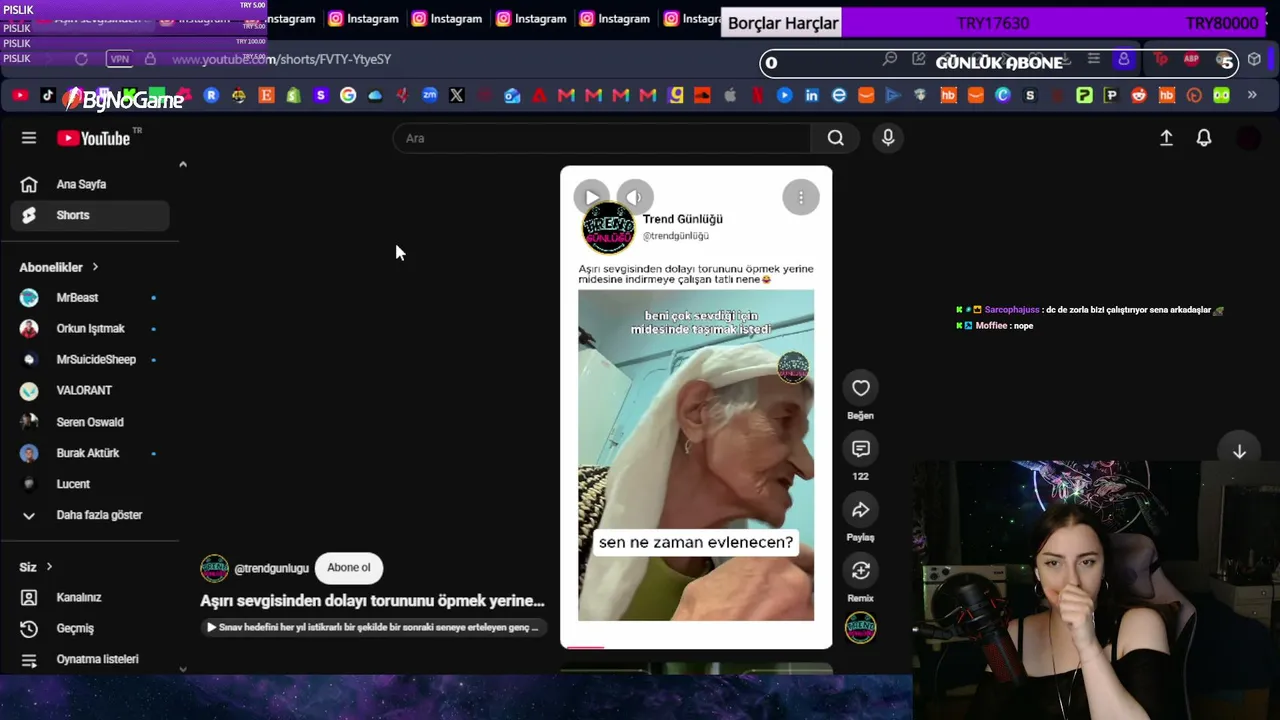Open the Hepsiburada 'hb' bookmark after Reddit
1280x720 pixels.
click(x=1166, y=95)
